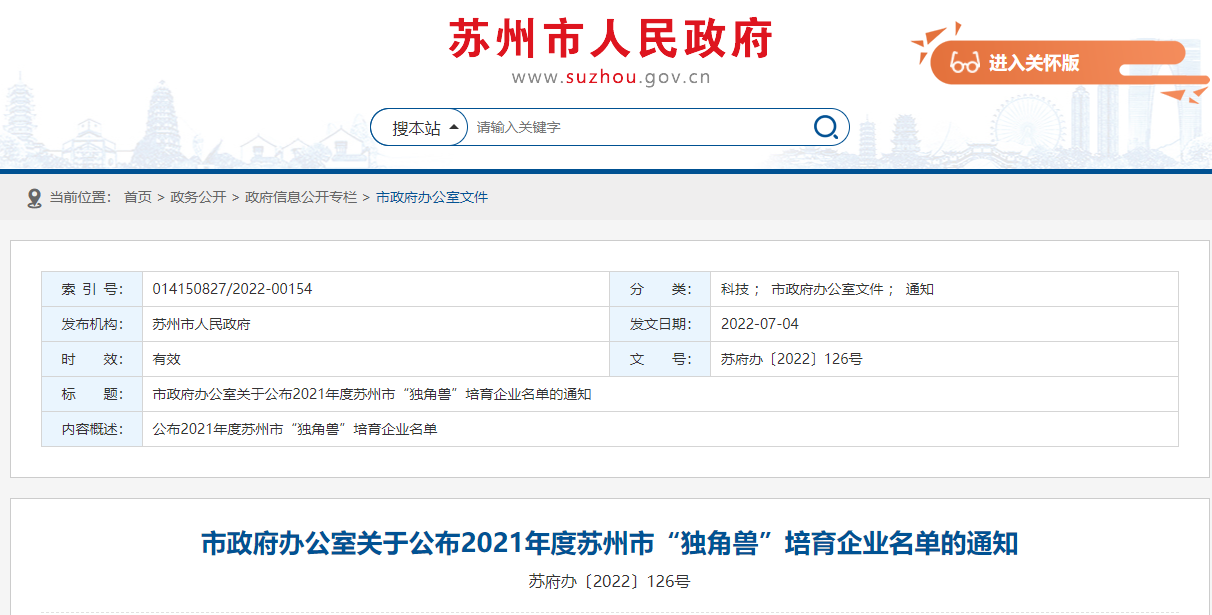This screenshot has width=1212, height=615.
Task: Click the 索引号 label cell
Action: click(x=92, y=289)
